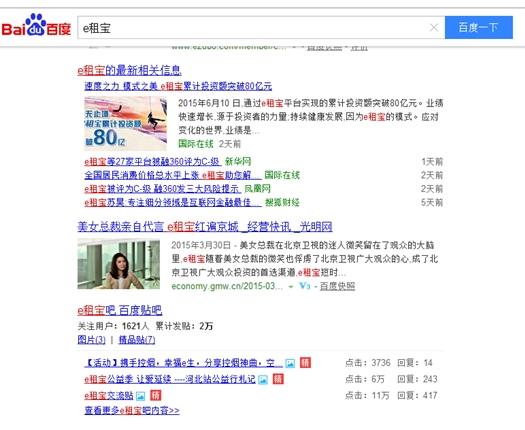The image size is (525, 430).
Task: Select the 图片(3) tab link
Action: [x=91, y=340]
